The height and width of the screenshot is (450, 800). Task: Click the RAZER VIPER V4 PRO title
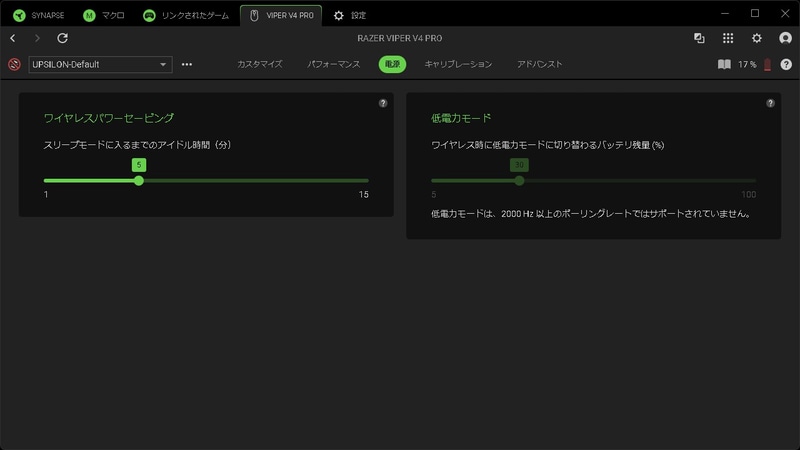(399, 38)
